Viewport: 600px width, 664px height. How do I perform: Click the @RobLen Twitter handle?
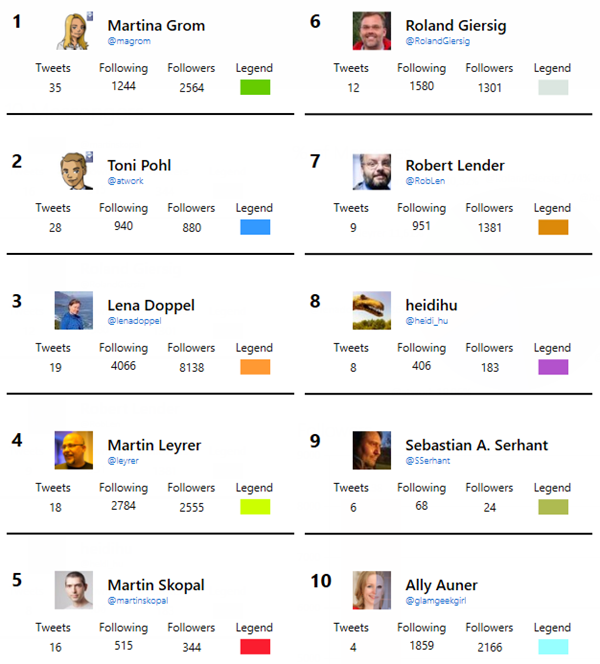[423, 181]
